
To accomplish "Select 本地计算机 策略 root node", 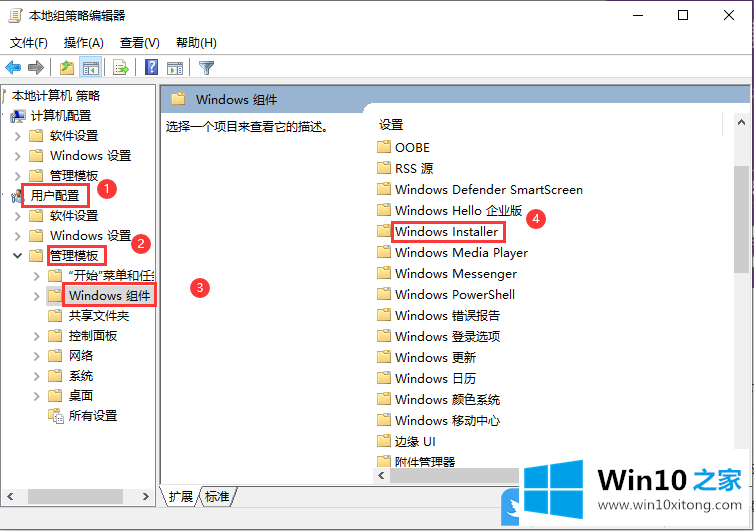I will tap(56, 96).
